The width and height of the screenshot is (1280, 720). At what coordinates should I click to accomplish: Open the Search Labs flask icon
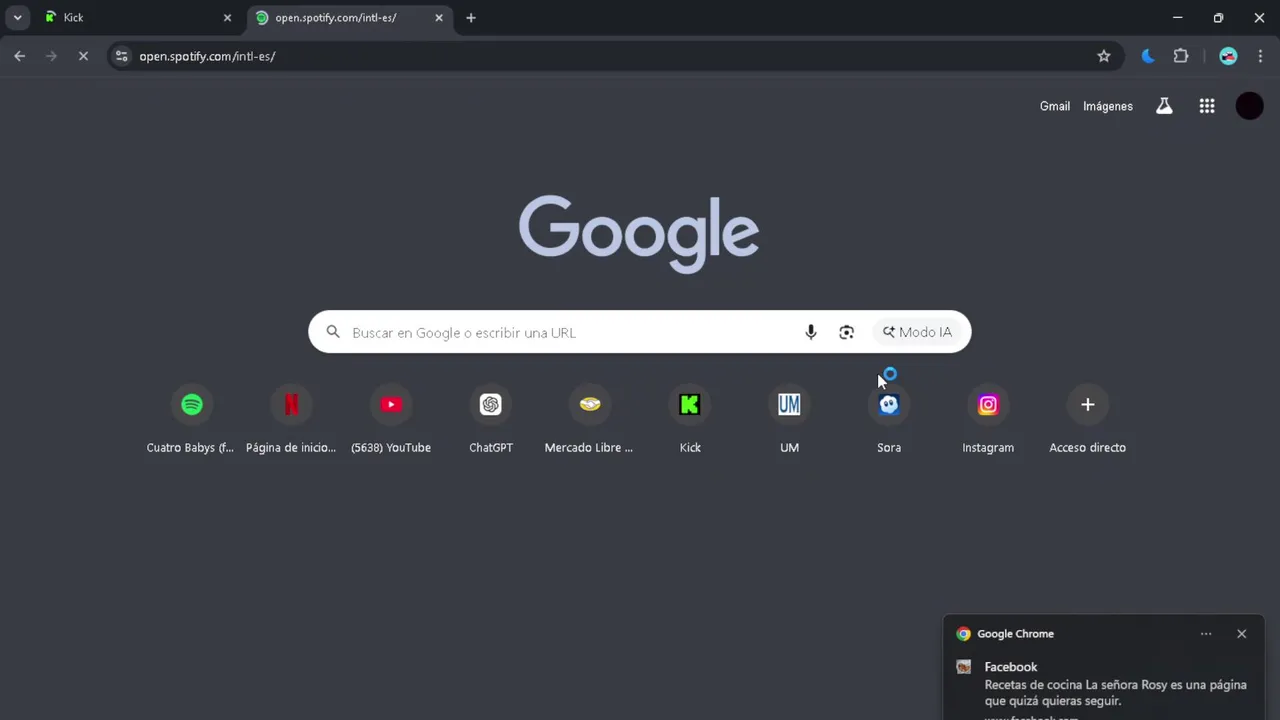(x=1164, y=106)
